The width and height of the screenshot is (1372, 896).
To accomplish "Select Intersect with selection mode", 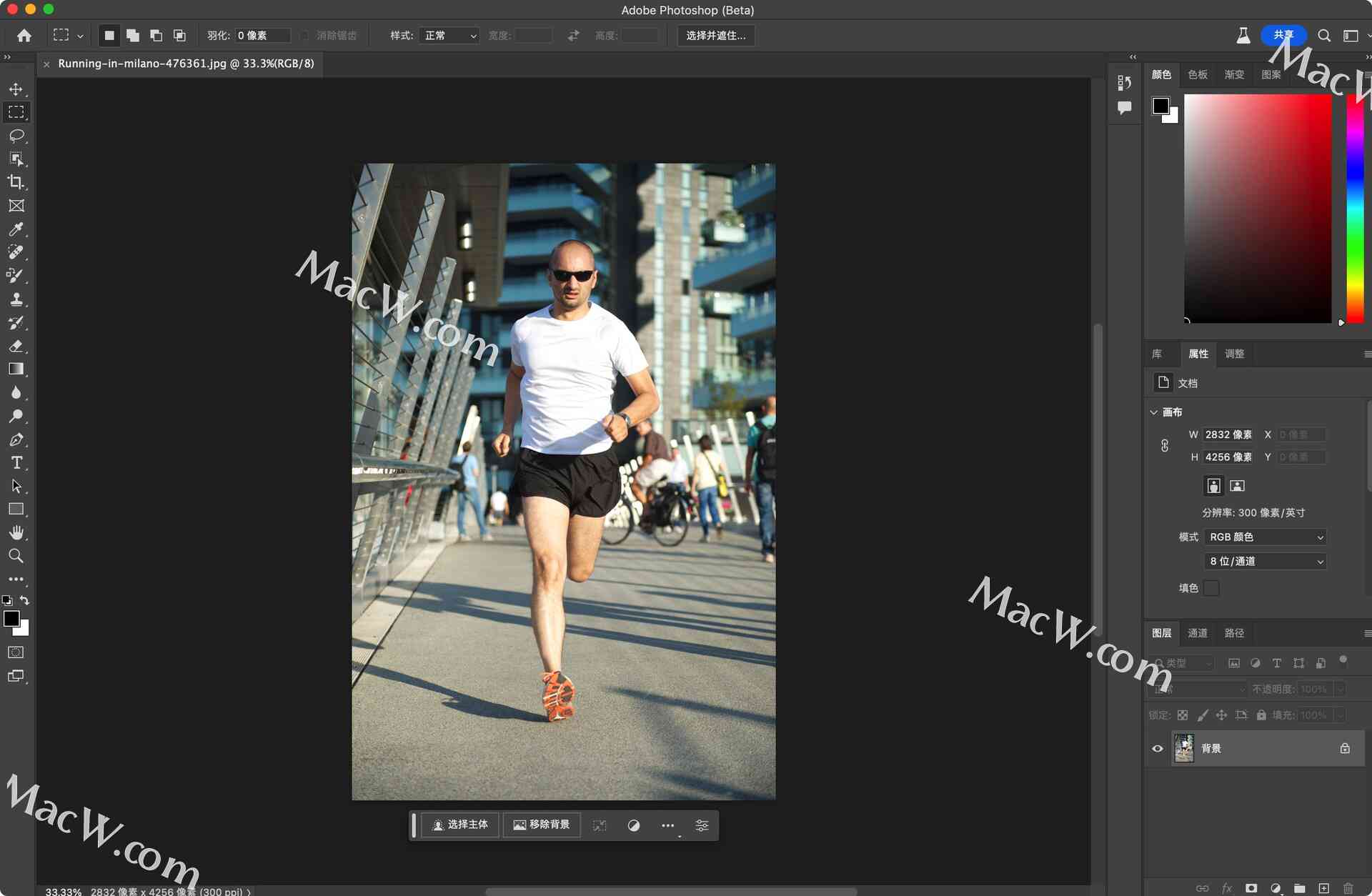I will (179, 36).
